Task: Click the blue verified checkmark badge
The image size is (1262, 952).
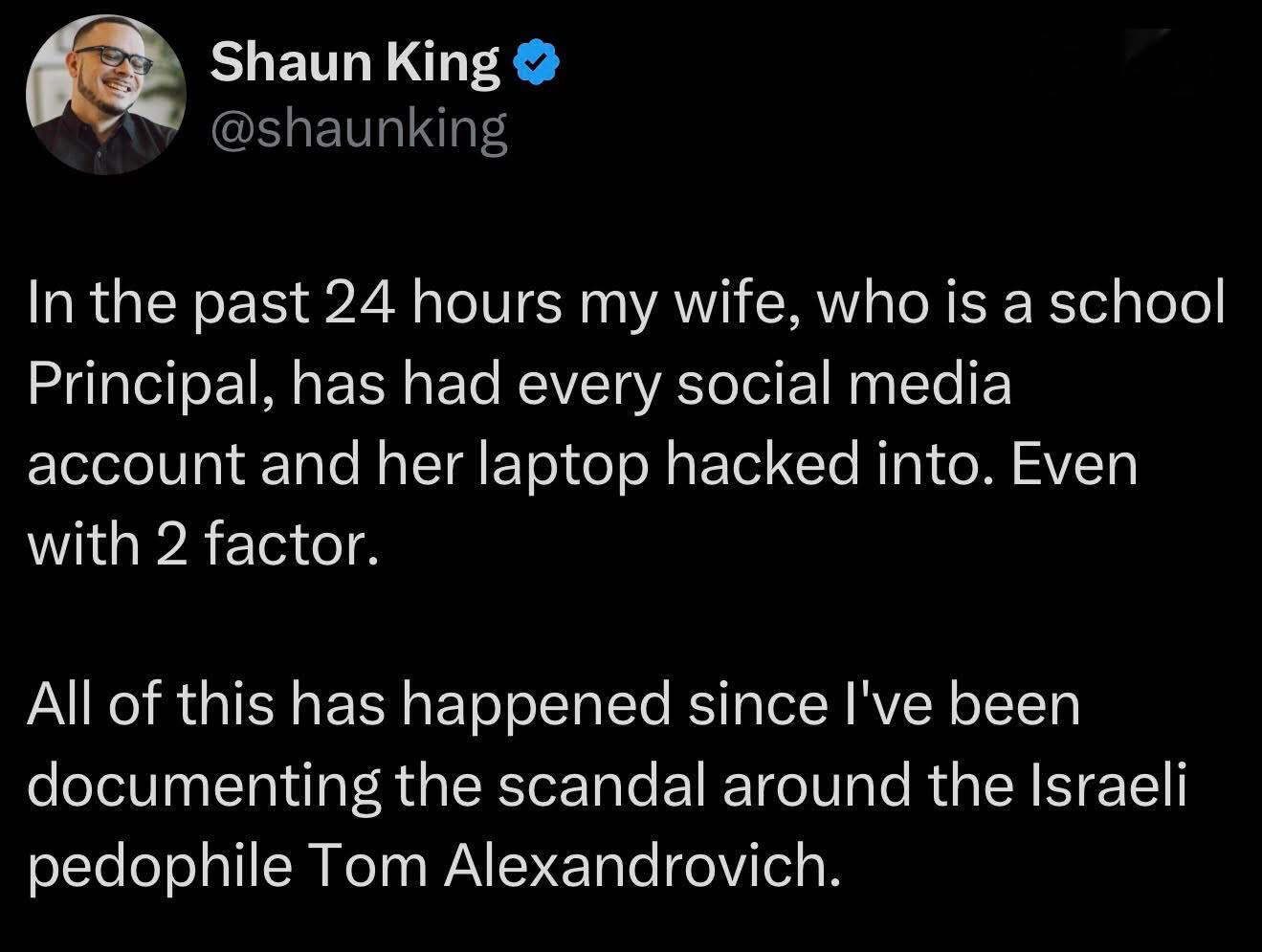Action: [537, 63]
